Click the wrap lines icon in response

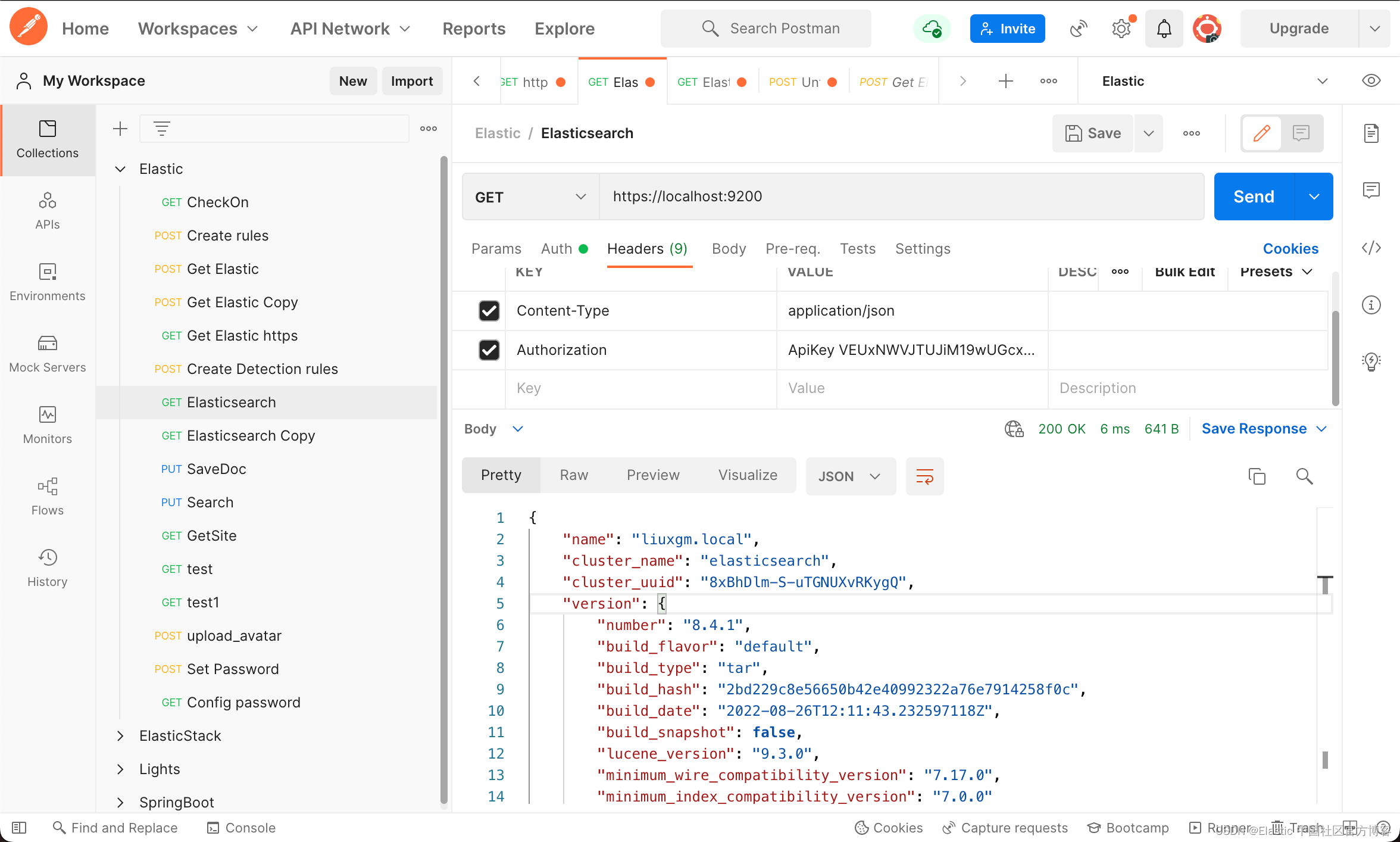point(924,476)
